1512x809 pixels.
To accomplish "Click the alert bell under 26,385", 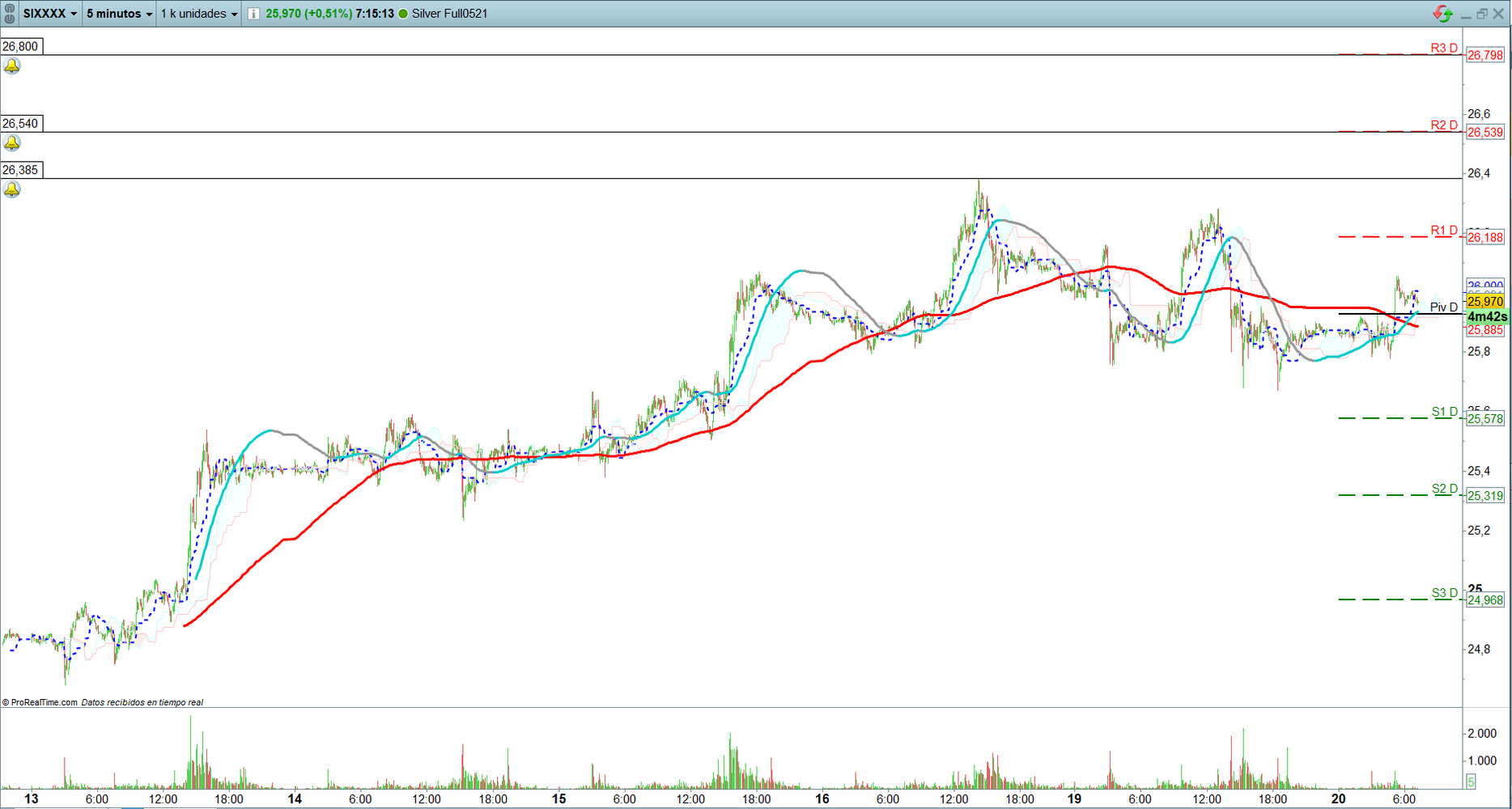I will point(12,189).
